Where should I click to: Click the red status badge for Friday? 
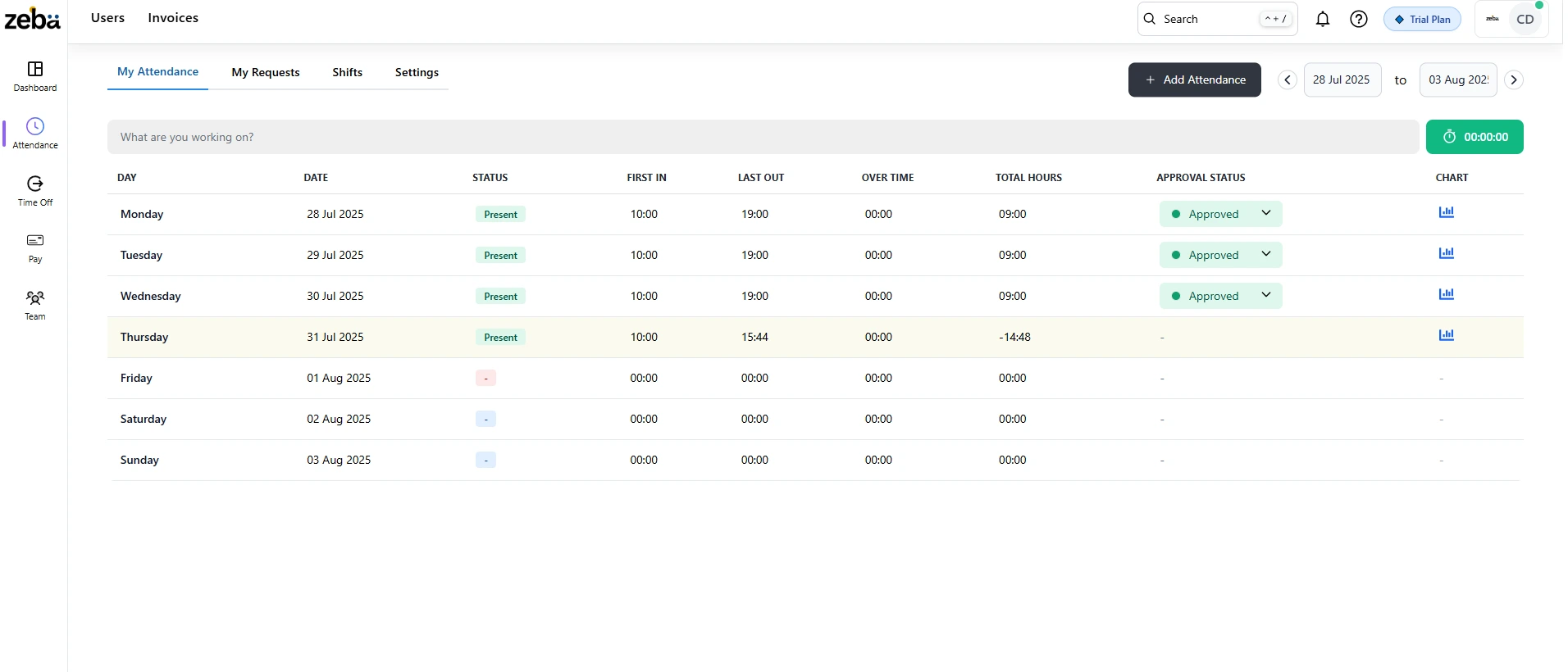pos(485,379)
